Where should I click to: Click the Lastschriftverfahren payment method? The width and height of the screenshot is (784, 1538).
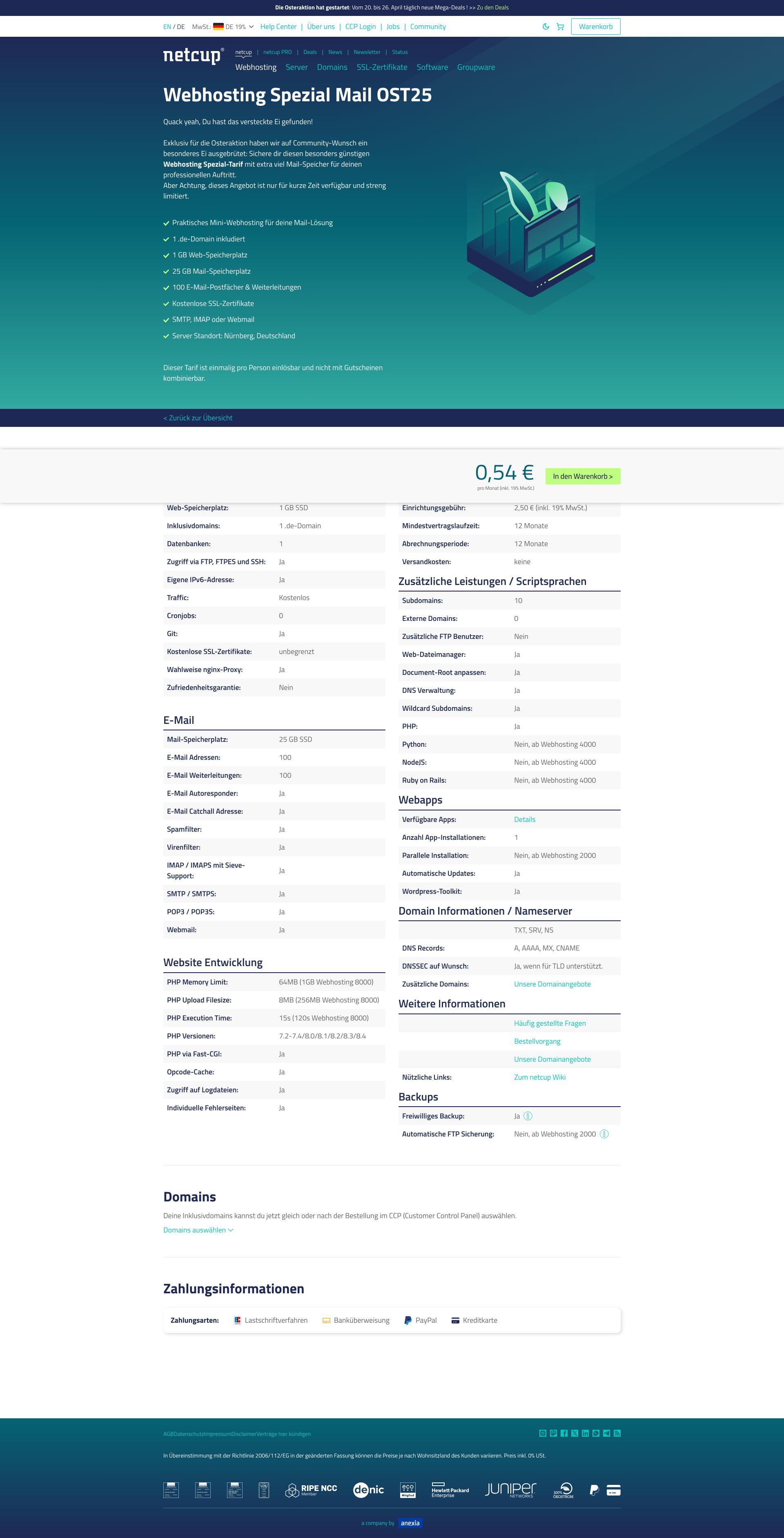[270, 1320]
